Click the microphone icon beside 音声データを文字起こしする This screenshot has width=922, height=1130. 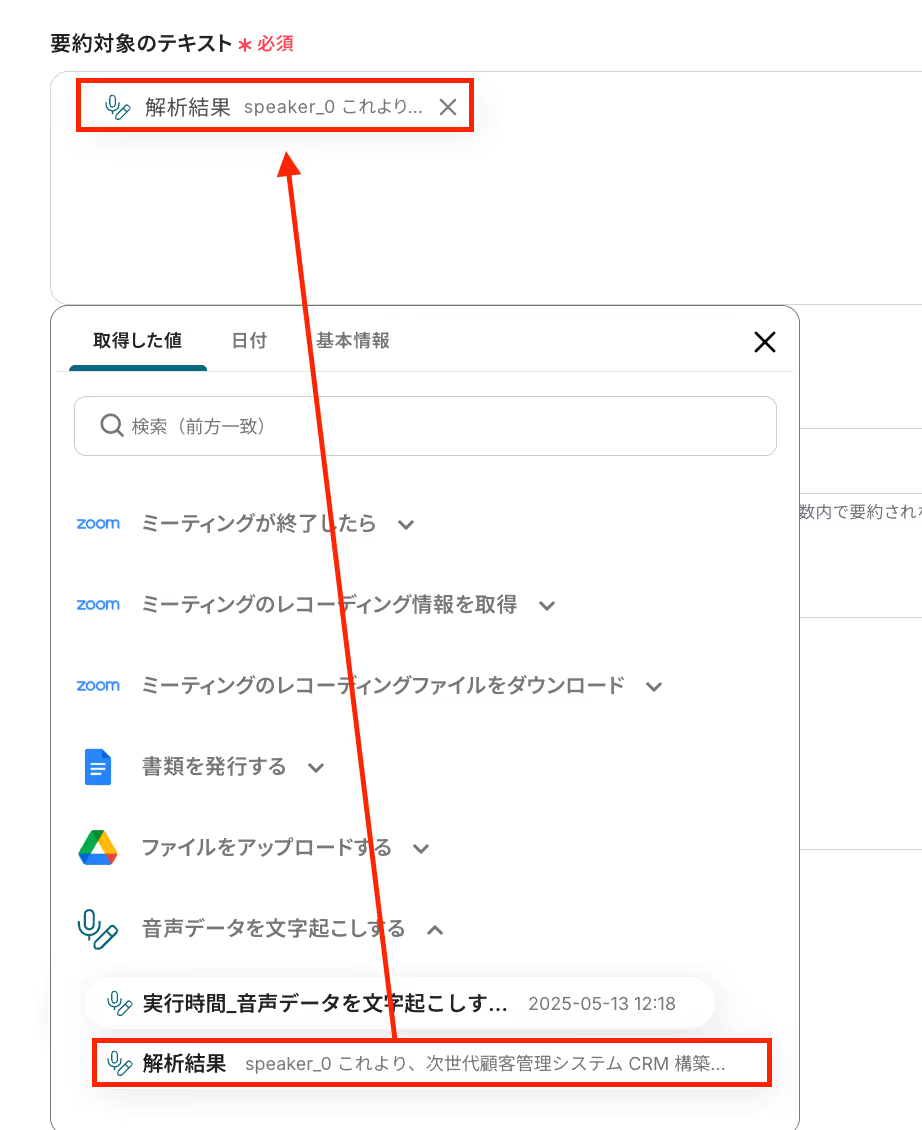coord(97,929)
